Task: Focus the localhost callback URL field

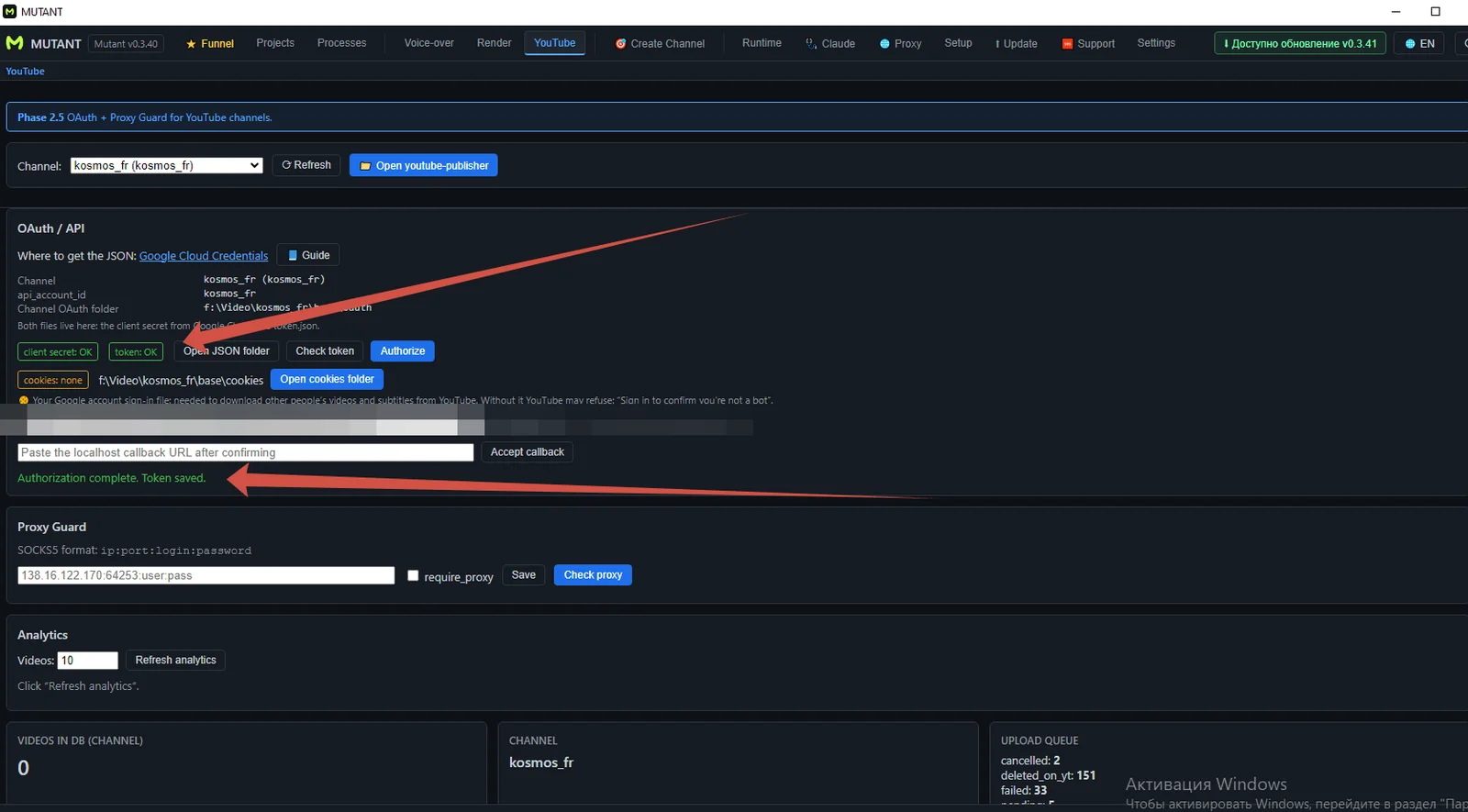Action: 246,453
